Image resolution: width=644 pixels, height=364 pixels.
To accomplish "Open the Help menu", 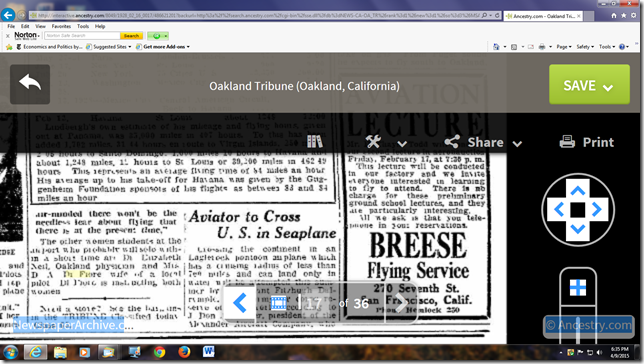I will (100, 26).
